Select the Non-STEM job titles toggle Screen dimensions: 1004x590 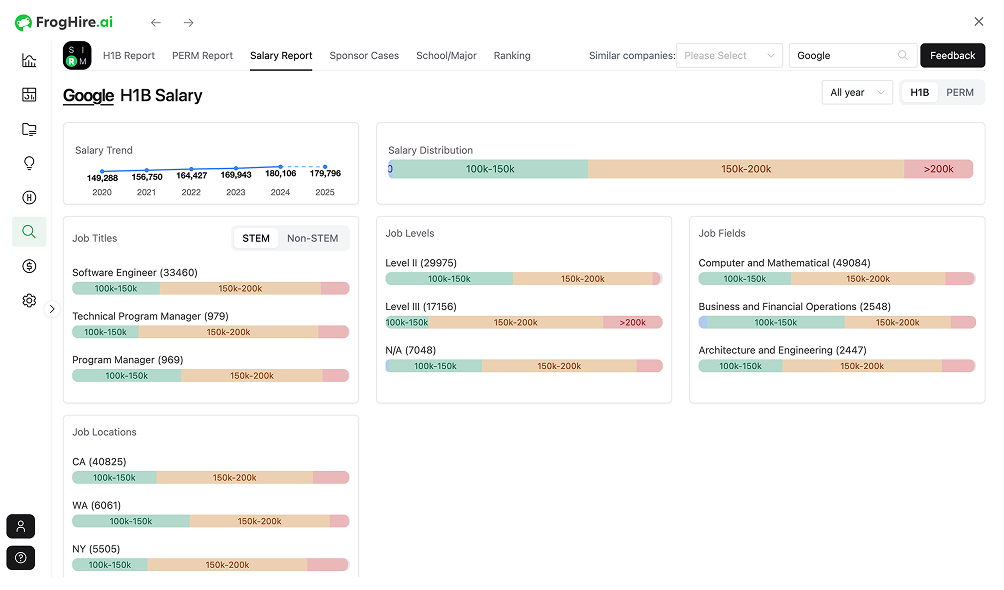[312, 238]
